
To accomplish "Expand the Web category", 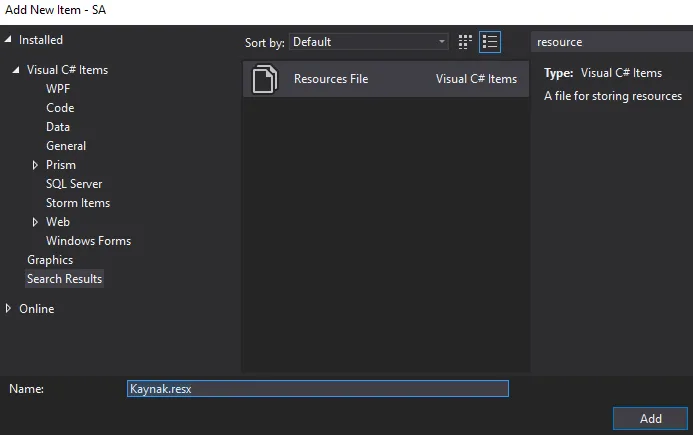I will [35, 222].
